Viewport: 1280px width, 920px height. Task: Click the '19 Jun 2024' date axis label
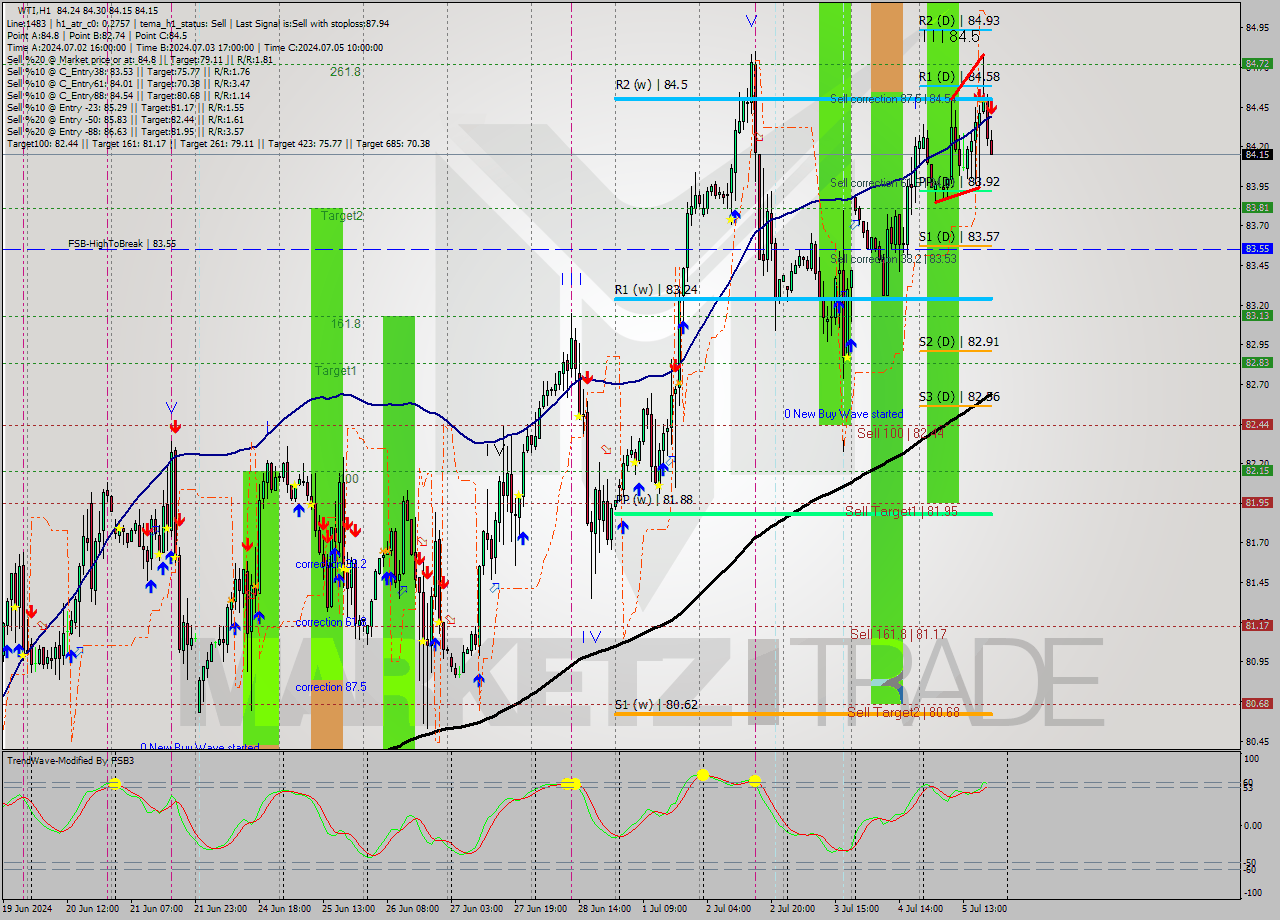coord(28,909)
